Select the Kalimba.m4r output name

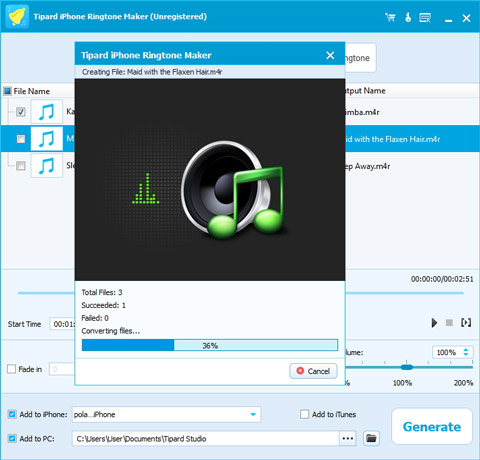coord(362,112)
